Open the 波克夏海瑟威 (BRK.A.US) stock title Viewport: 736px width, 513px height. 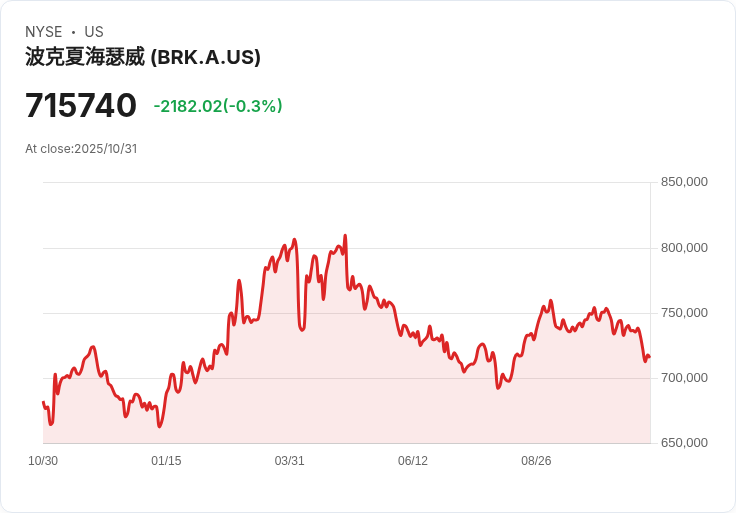(x=143, y=57)
